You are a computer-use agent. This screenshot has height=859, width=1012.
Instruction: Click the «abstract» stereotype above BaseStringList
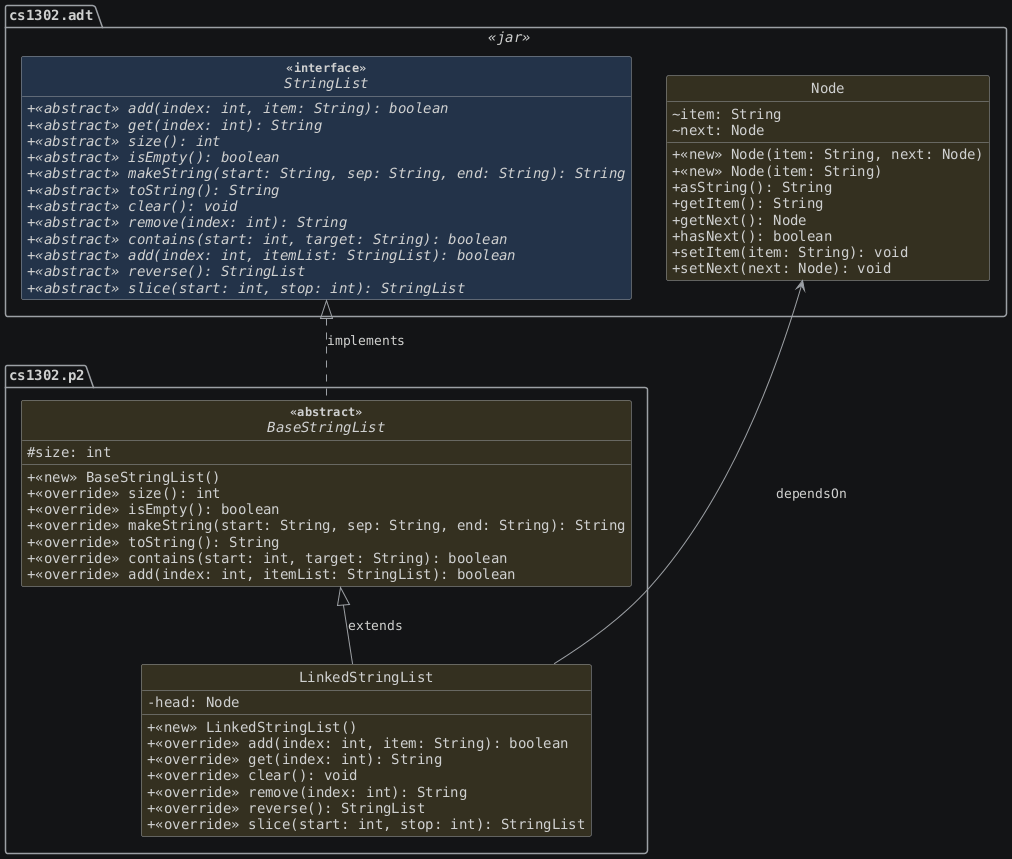pyautogui.click(x=326, y=412)
